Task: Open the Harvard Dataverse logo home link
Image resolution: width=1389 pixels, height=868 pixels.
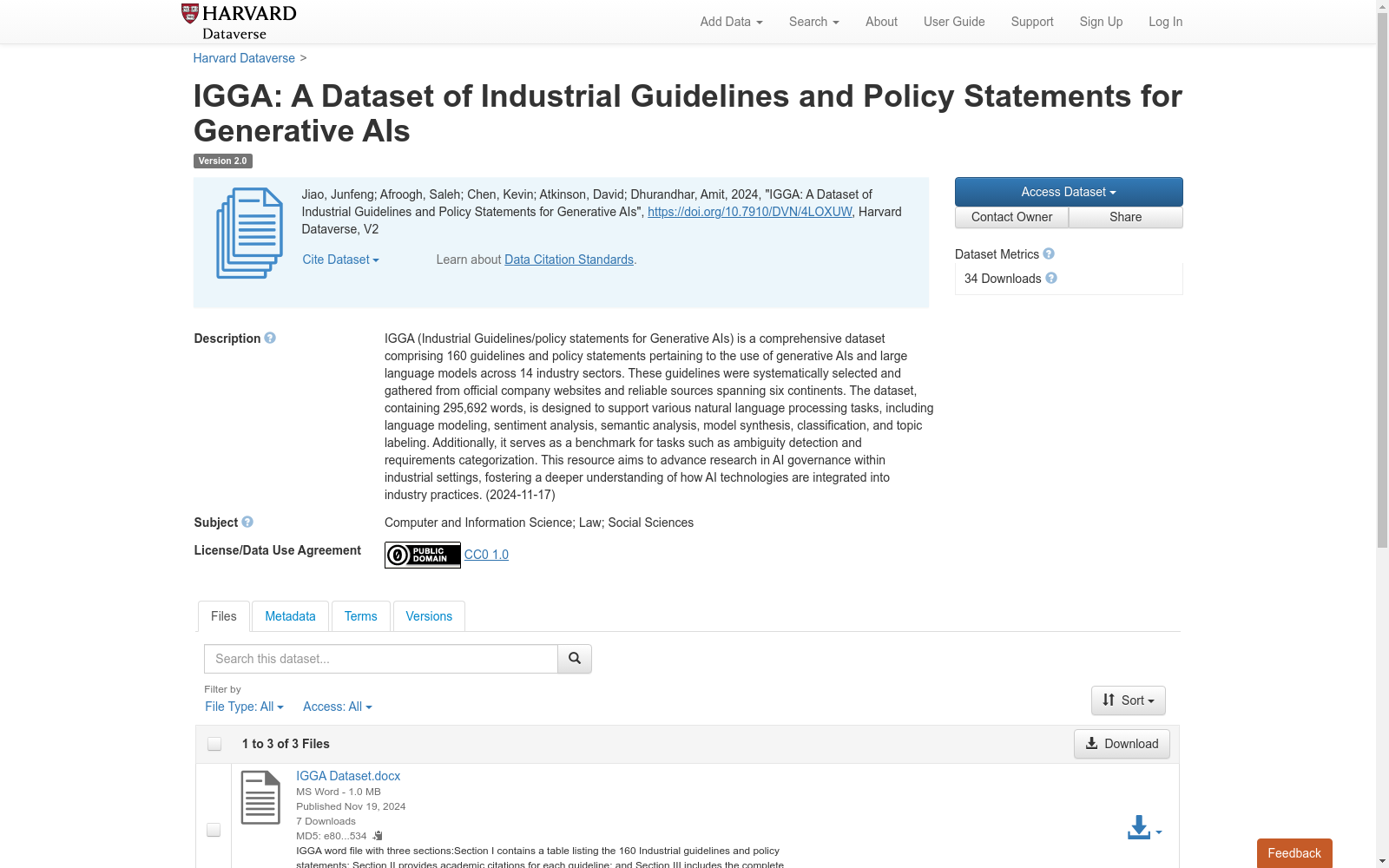Action: [239, 22]
